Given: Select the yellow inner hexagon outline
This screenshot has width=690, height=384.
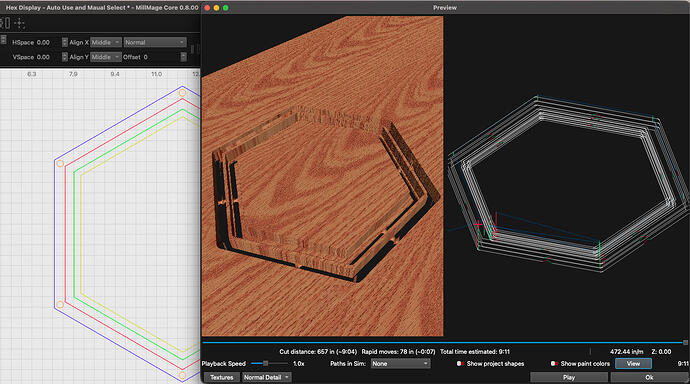Looking at the screenshot, I should (81, 233).
